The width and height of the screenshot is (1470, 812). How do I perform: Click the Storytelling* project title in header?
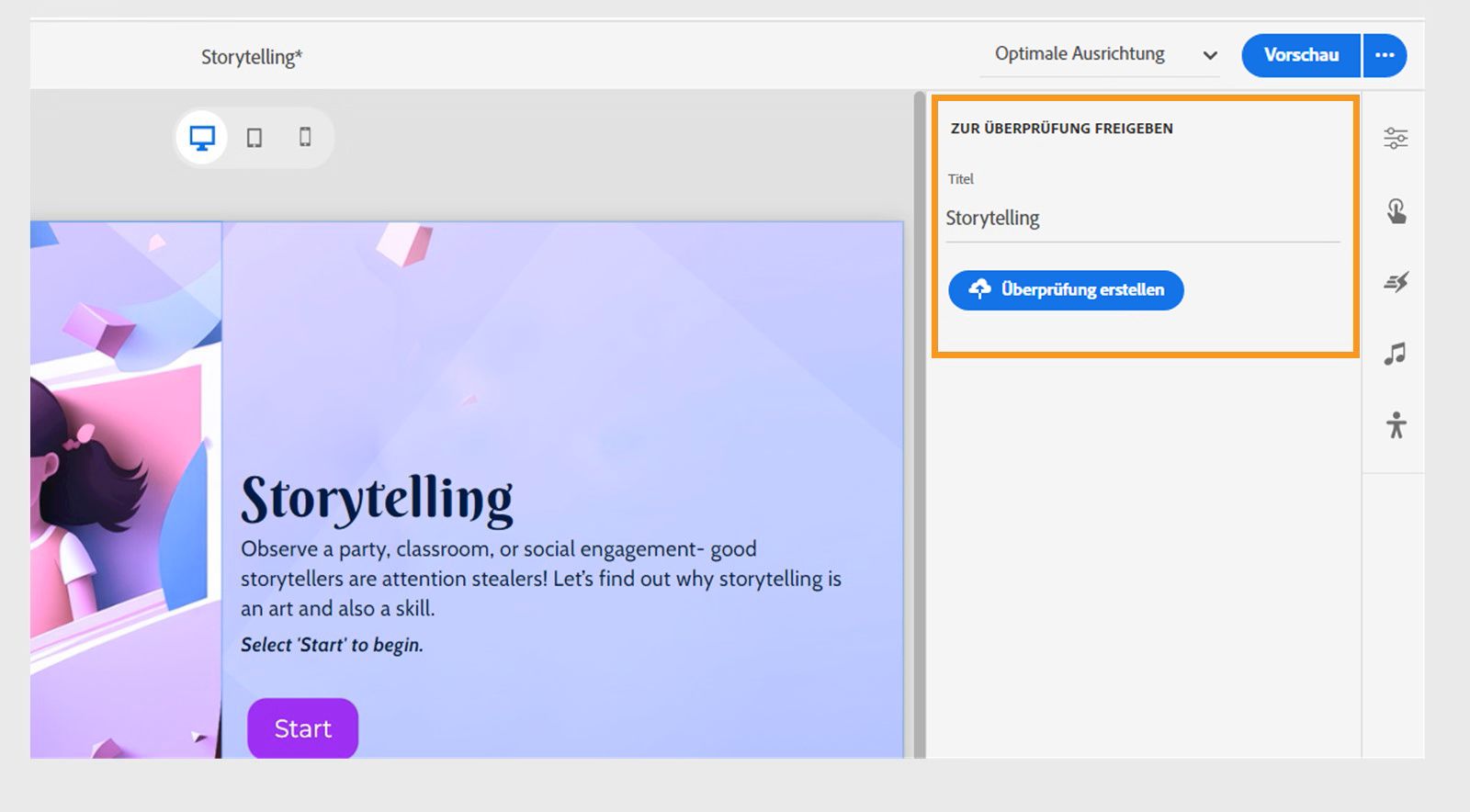point(252,57)
